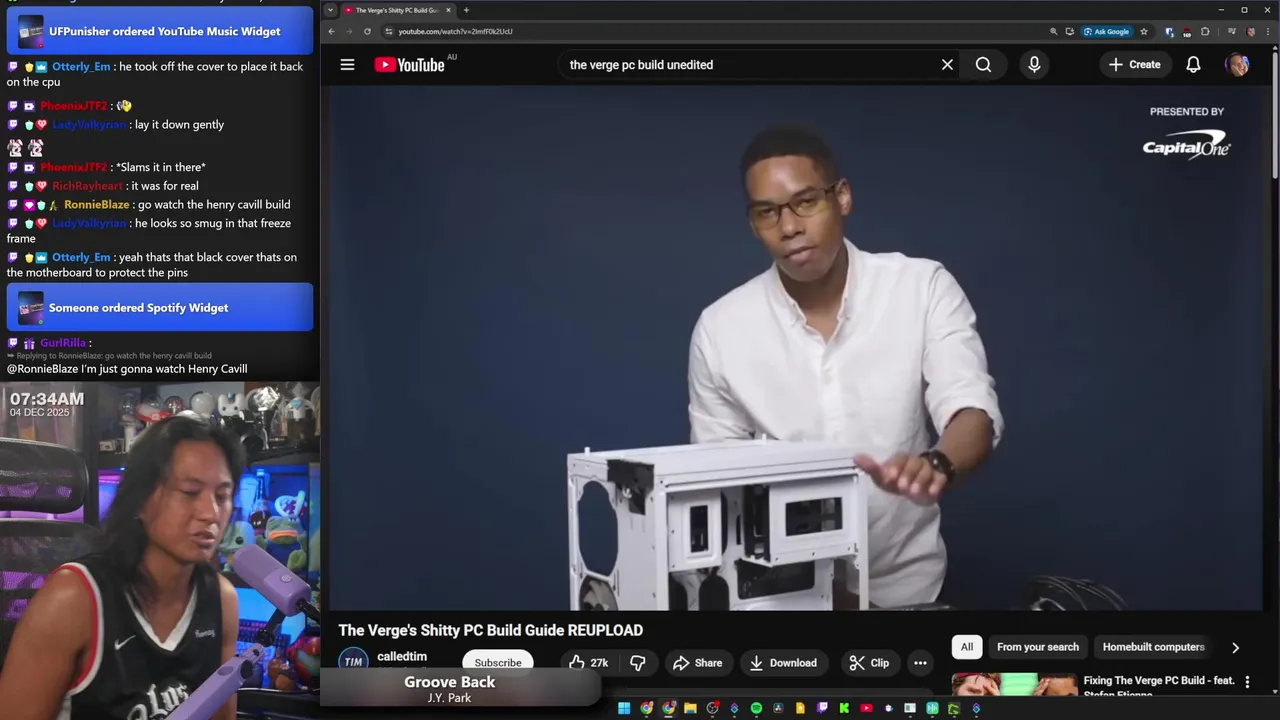Image resolution: width=1280 pixels, height=720 pixels.
Task: Select the 'From your search' chip
Action: coord(1038,647)
